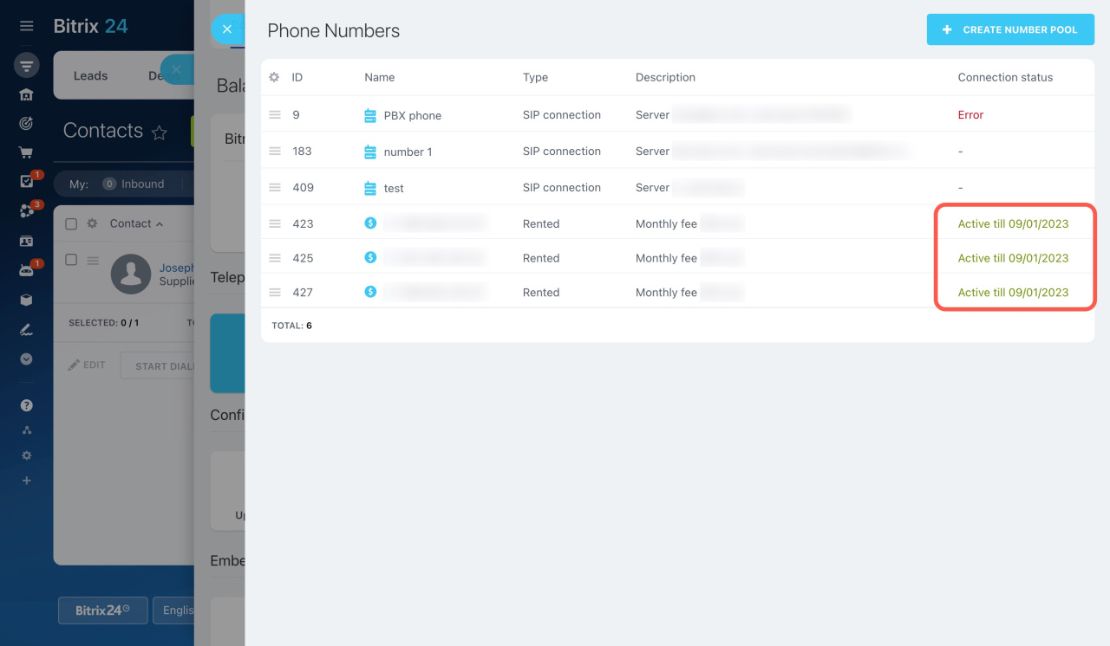Open the actions menu for the Joseph contact row
1110x646 pixels.
click(93, 260)
